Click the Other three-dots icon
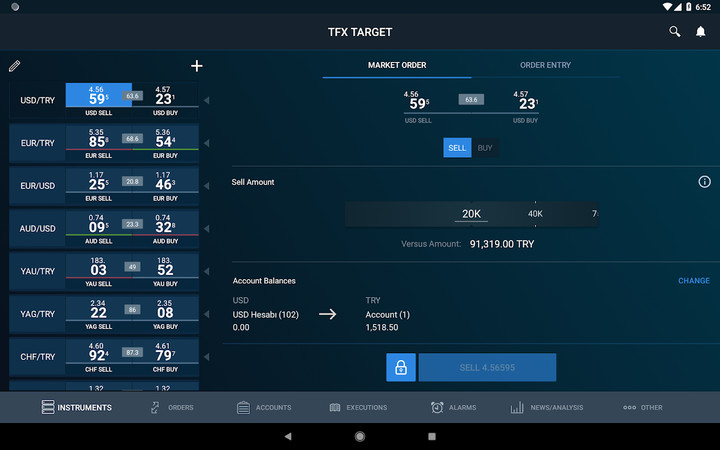 pyautogui.click(x=630, y=407)
